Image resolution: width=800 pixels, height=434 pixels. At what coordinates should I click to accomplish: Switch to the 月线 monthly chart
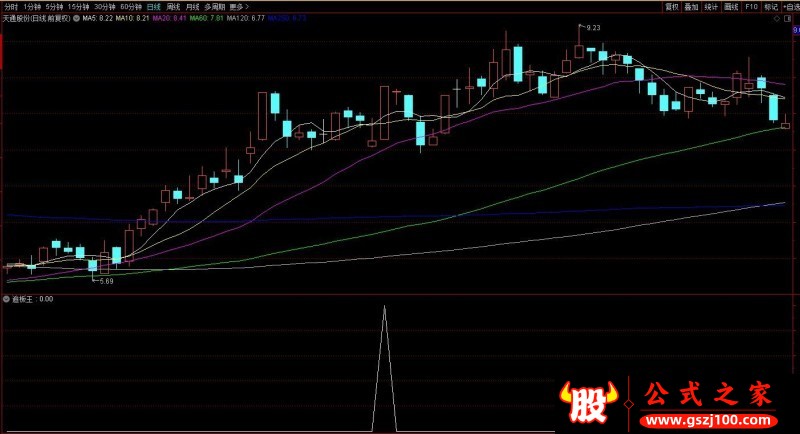[193, 7]
